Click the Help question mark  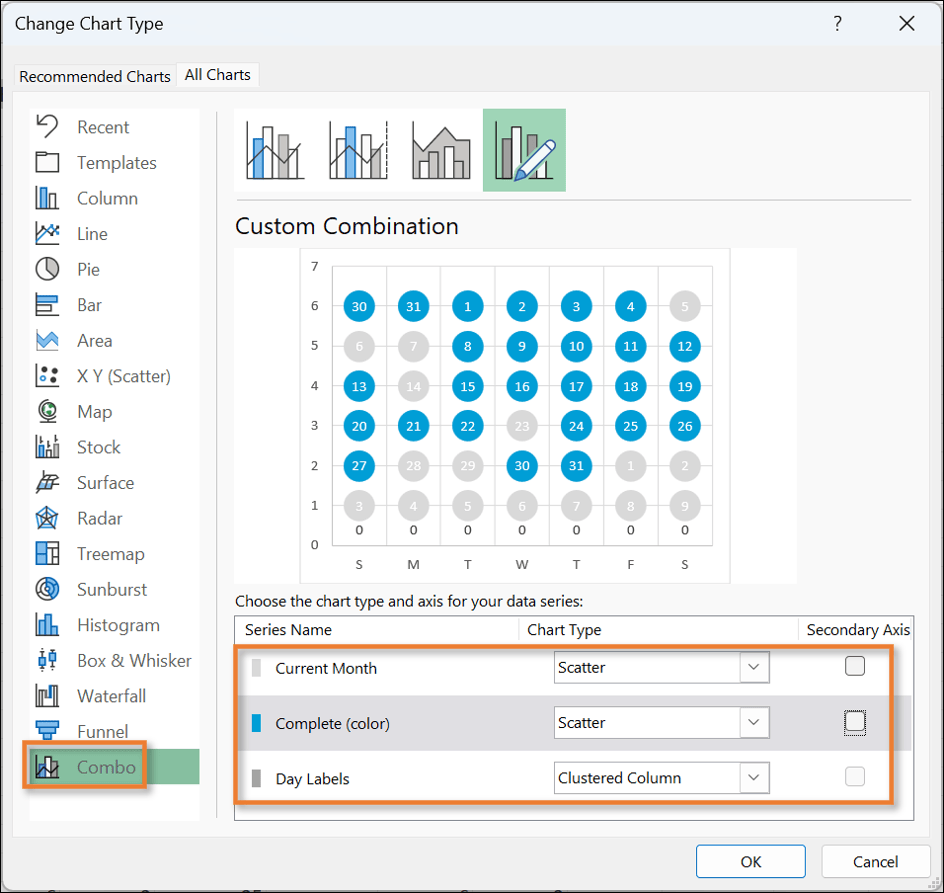click(837, 23)
